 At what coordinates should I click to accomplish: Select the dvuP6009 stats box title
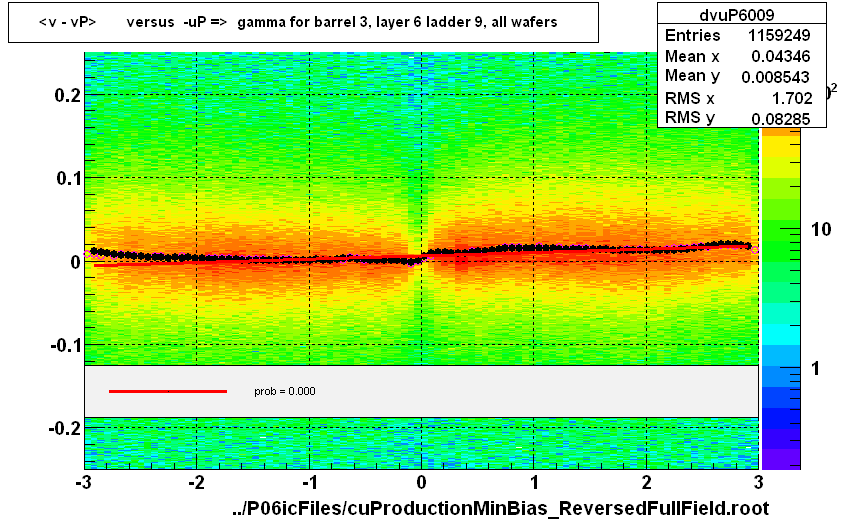pos(737,15)
